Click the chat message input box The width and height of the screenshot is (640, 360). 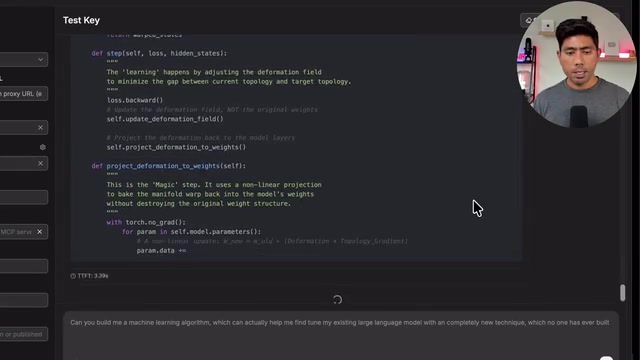point(341,336)
